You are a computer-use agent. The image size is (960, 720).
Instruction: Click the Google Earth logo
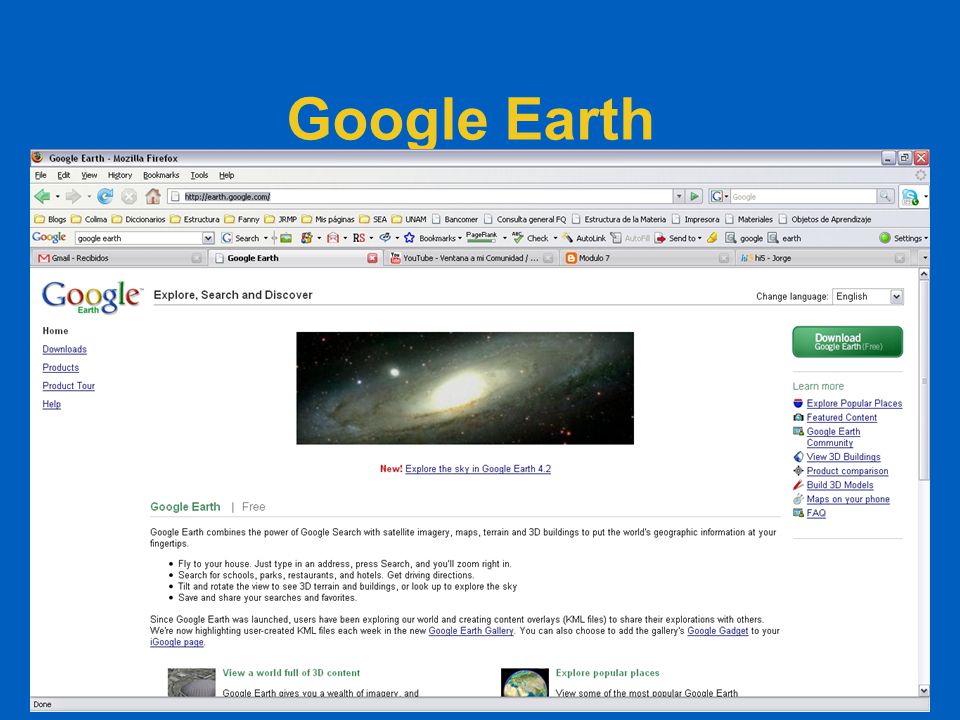(x=92, y=297)
